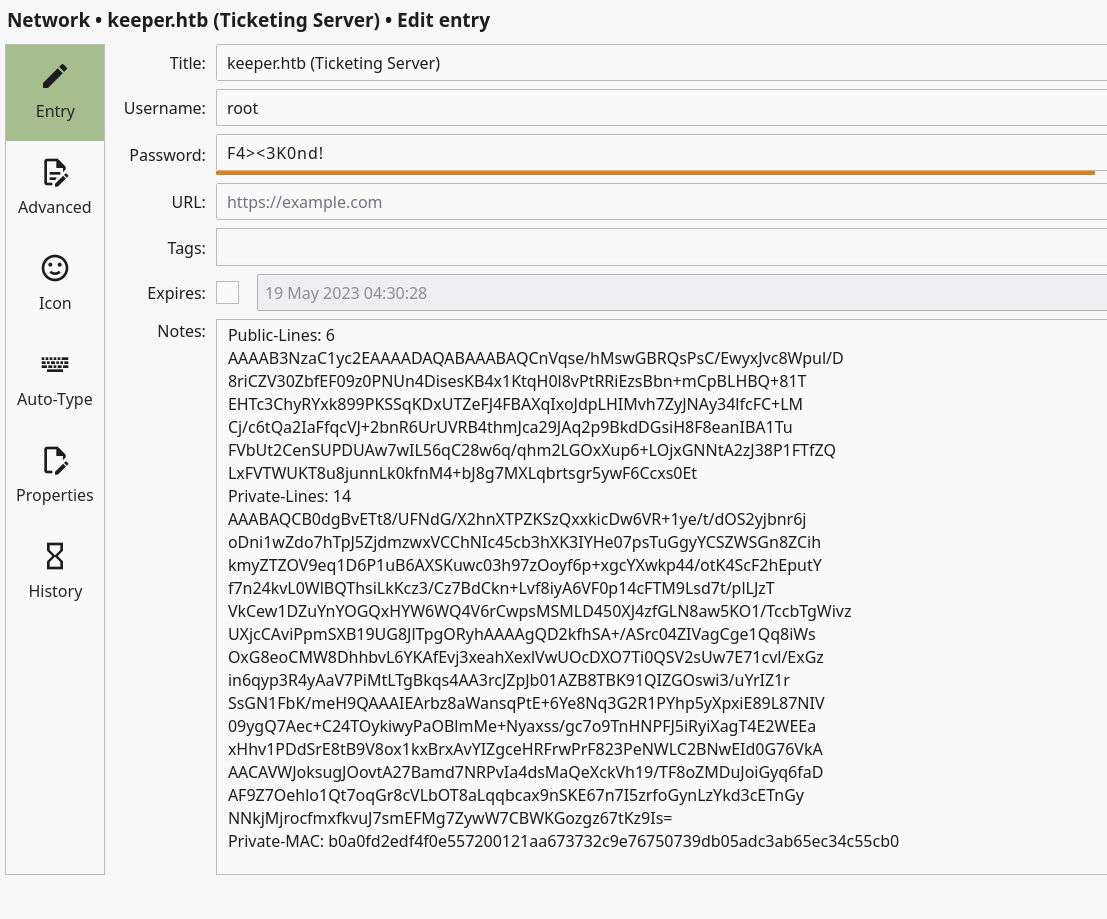Open the Icon smiley section
This screenshot has width=1107, height=919.
[55, 268]
